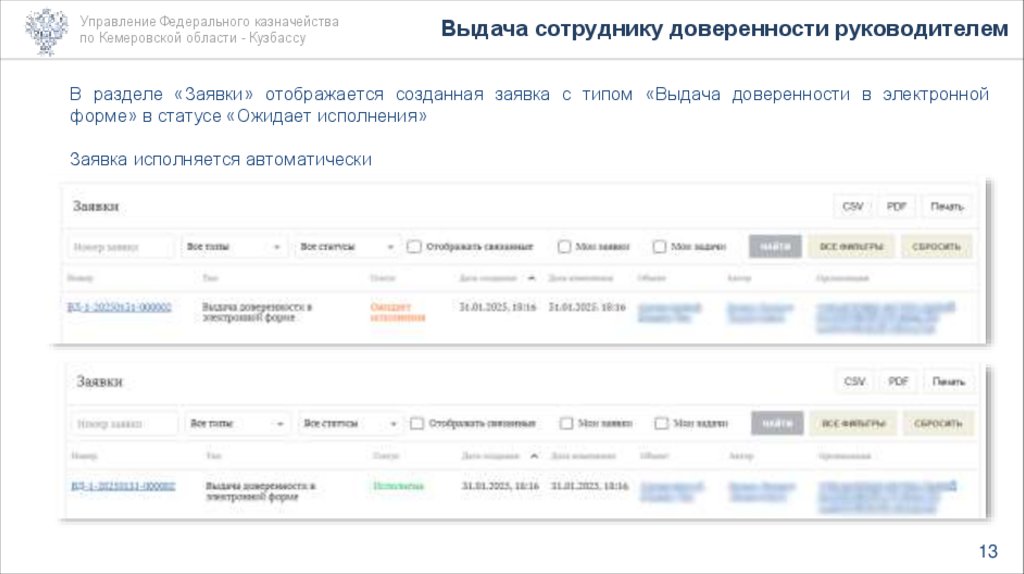
Task: Open Все типы dropdown in the Исполнена panel
Action: pos(236,424)
